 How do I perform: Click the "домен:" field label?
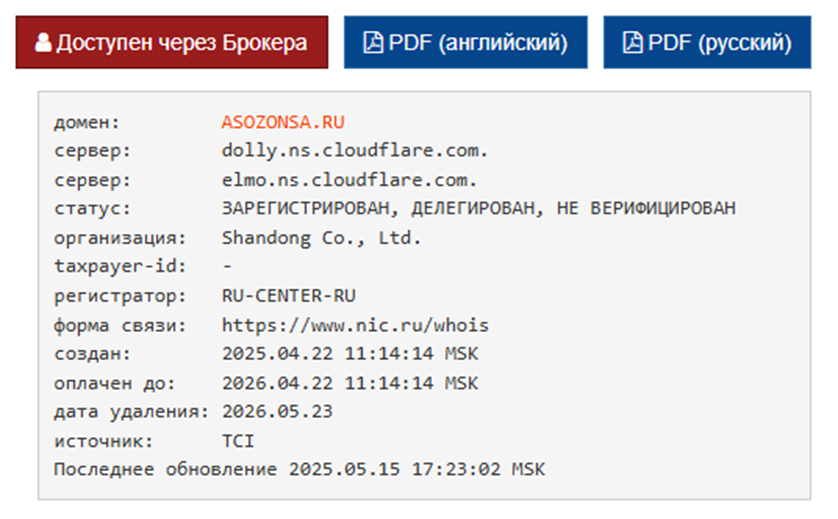coord(86,123)
